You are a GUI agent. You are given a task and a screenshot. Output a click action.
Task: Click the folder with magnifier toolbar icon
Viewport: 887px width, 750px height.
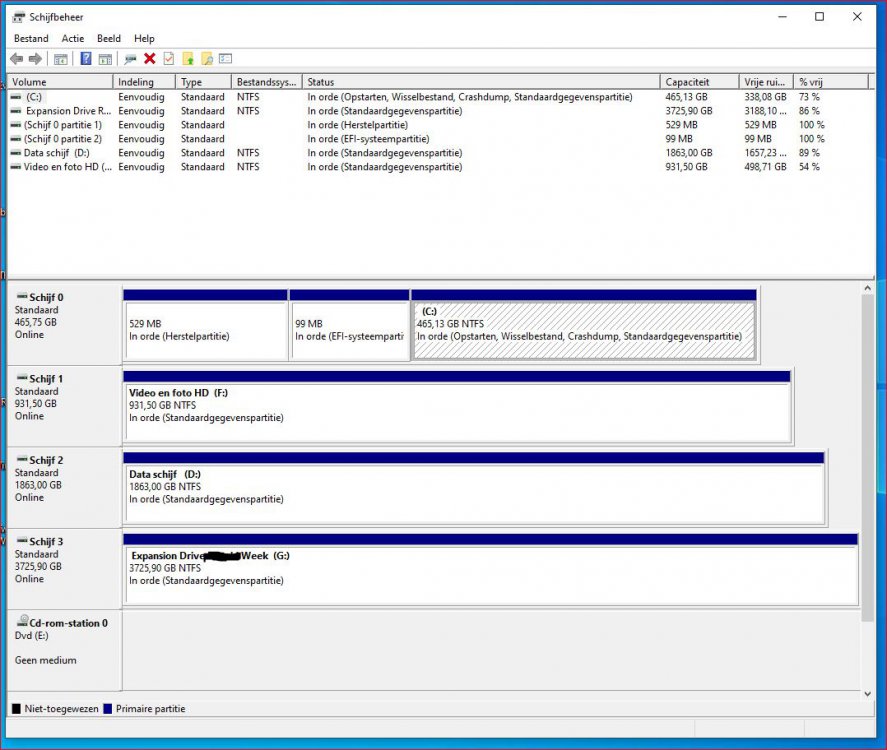207,59
